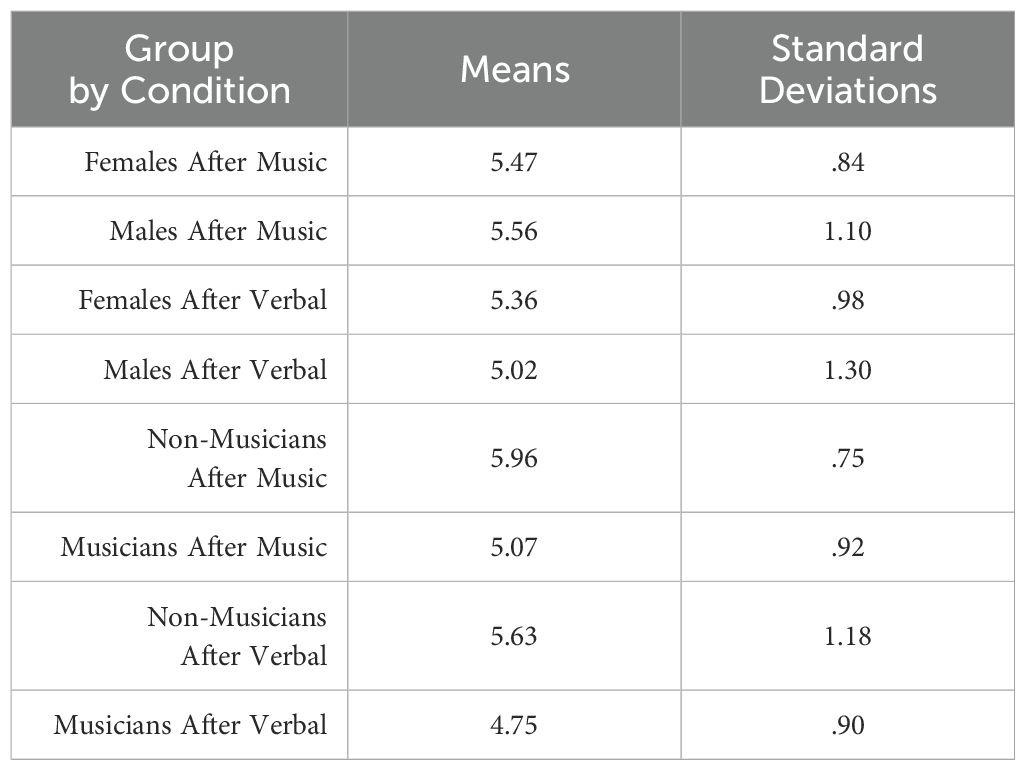Select the 'Musicians After Music' row label
Screen dimensions: 1025x770
click(x=194, y=547)
